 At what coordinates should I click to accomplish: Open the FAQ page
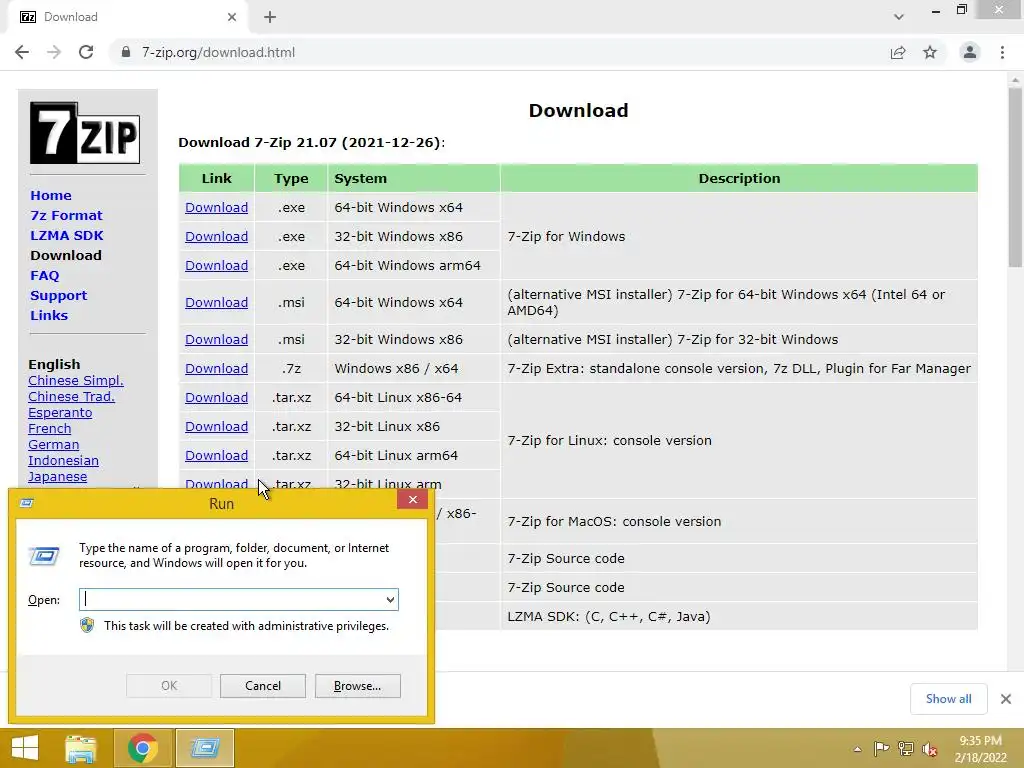click(x=44, y=276)
